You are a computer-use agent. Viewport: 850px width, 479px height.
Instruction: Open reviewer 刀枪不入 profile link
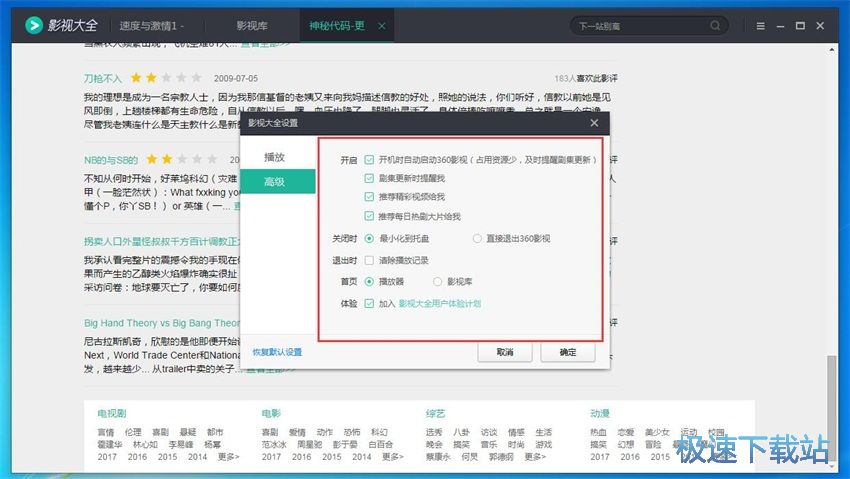102,79
